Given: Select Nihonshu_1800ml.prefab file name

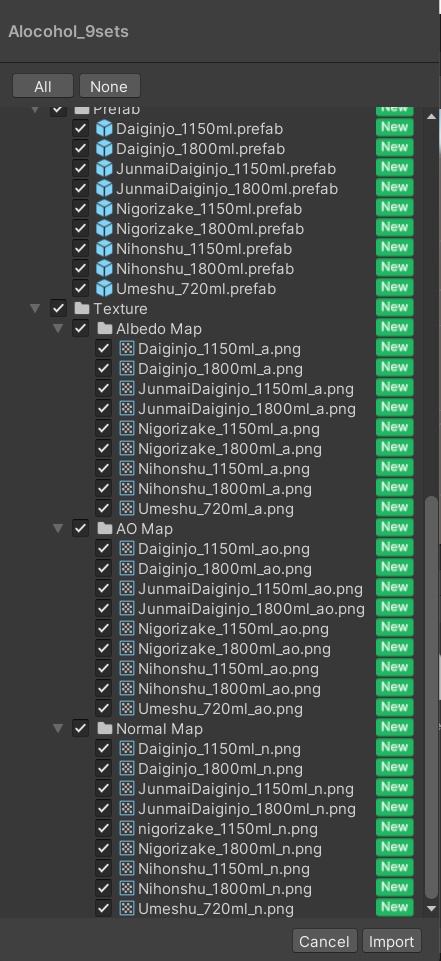Looking at the screenshot, I should 205,268.
